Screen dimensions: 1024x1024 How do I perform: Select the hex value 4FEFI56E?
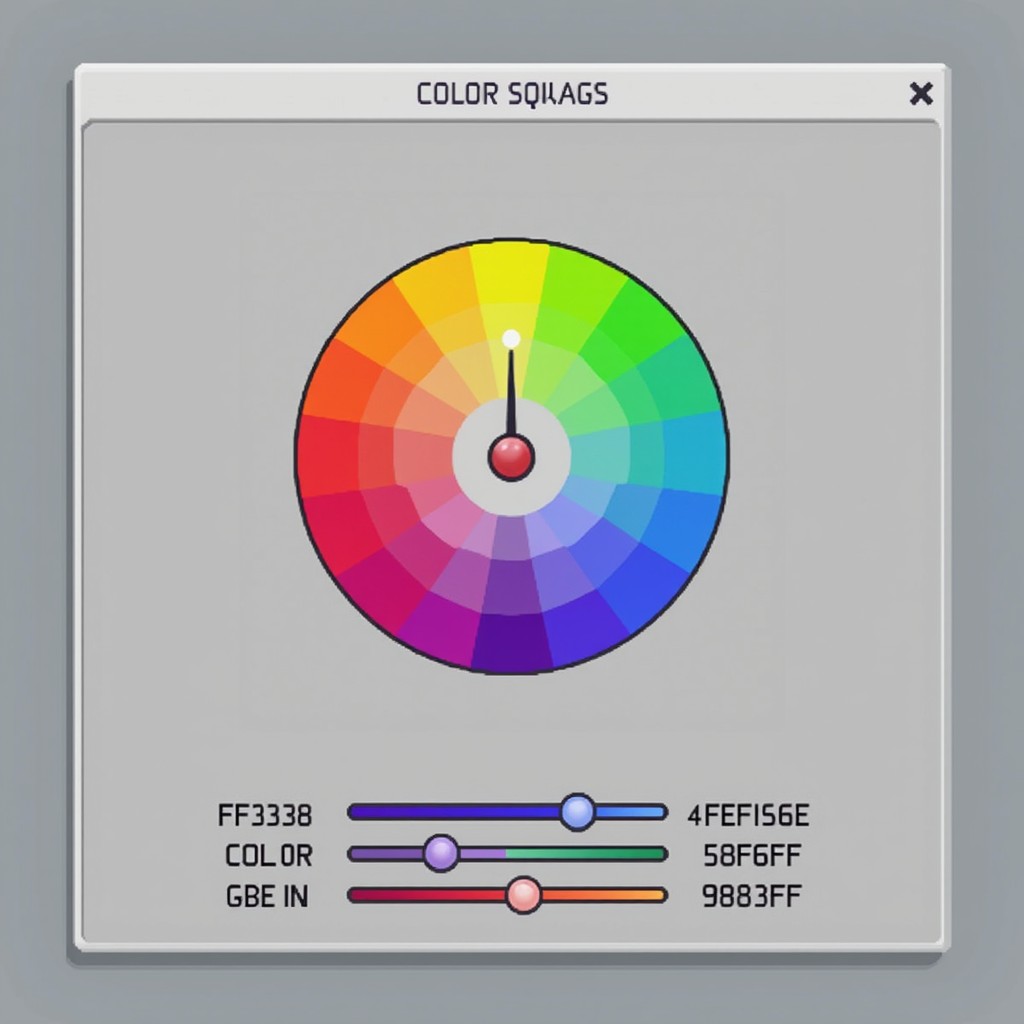[748, 816]
